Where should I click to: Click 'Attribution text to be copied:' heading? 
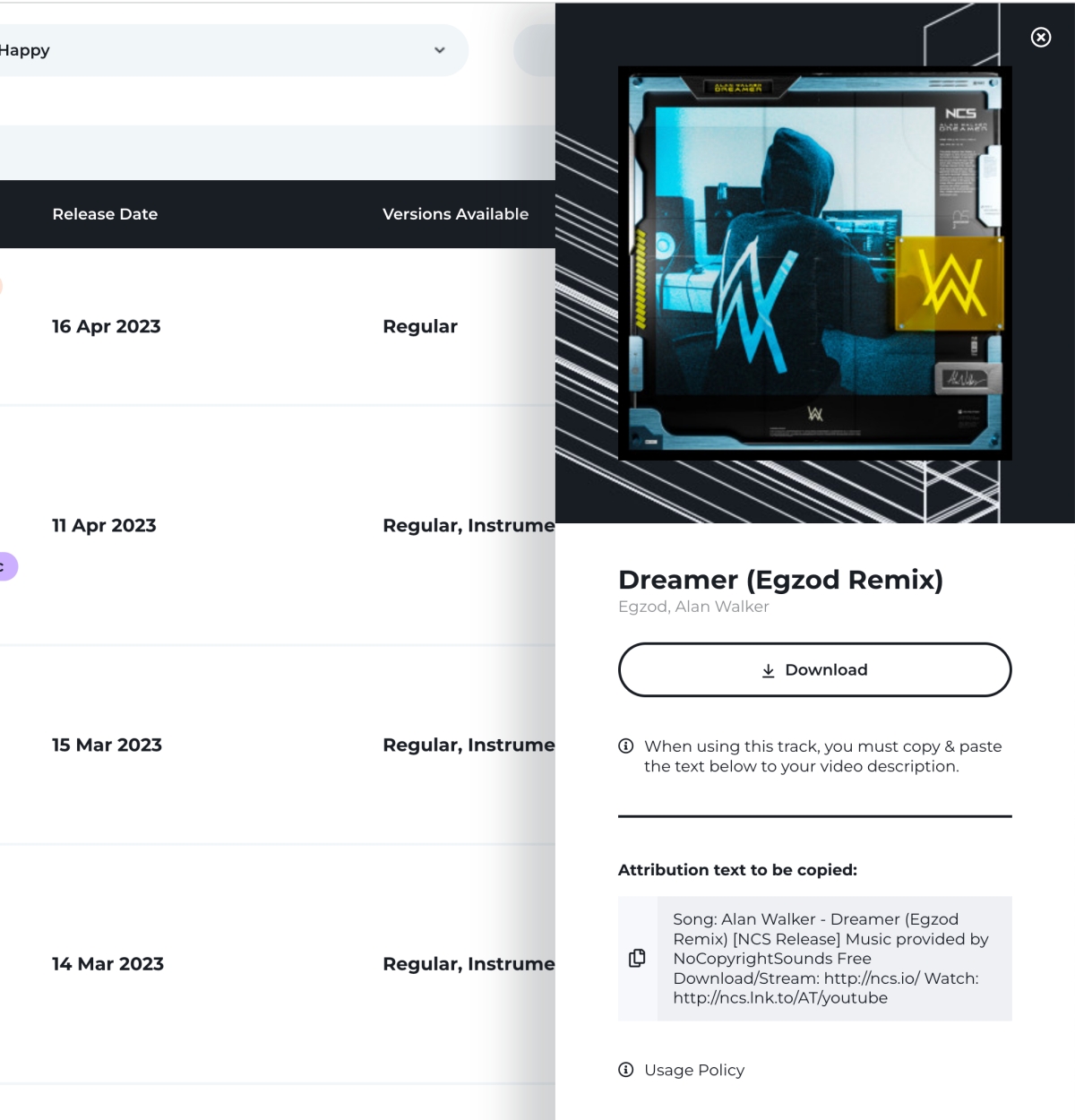pos(737,870)
